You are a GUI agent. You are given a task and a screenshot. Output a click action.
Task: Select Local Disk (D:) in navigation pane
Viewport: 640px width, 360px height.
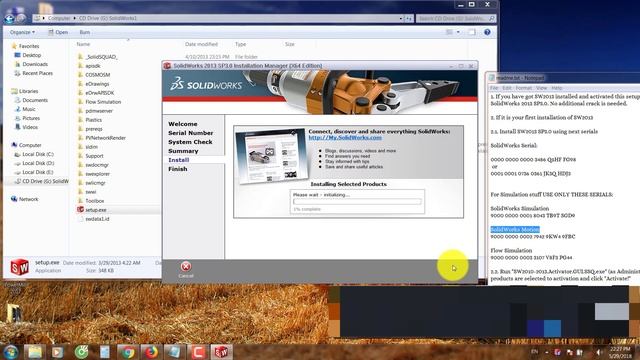click(x=38, y=163)
